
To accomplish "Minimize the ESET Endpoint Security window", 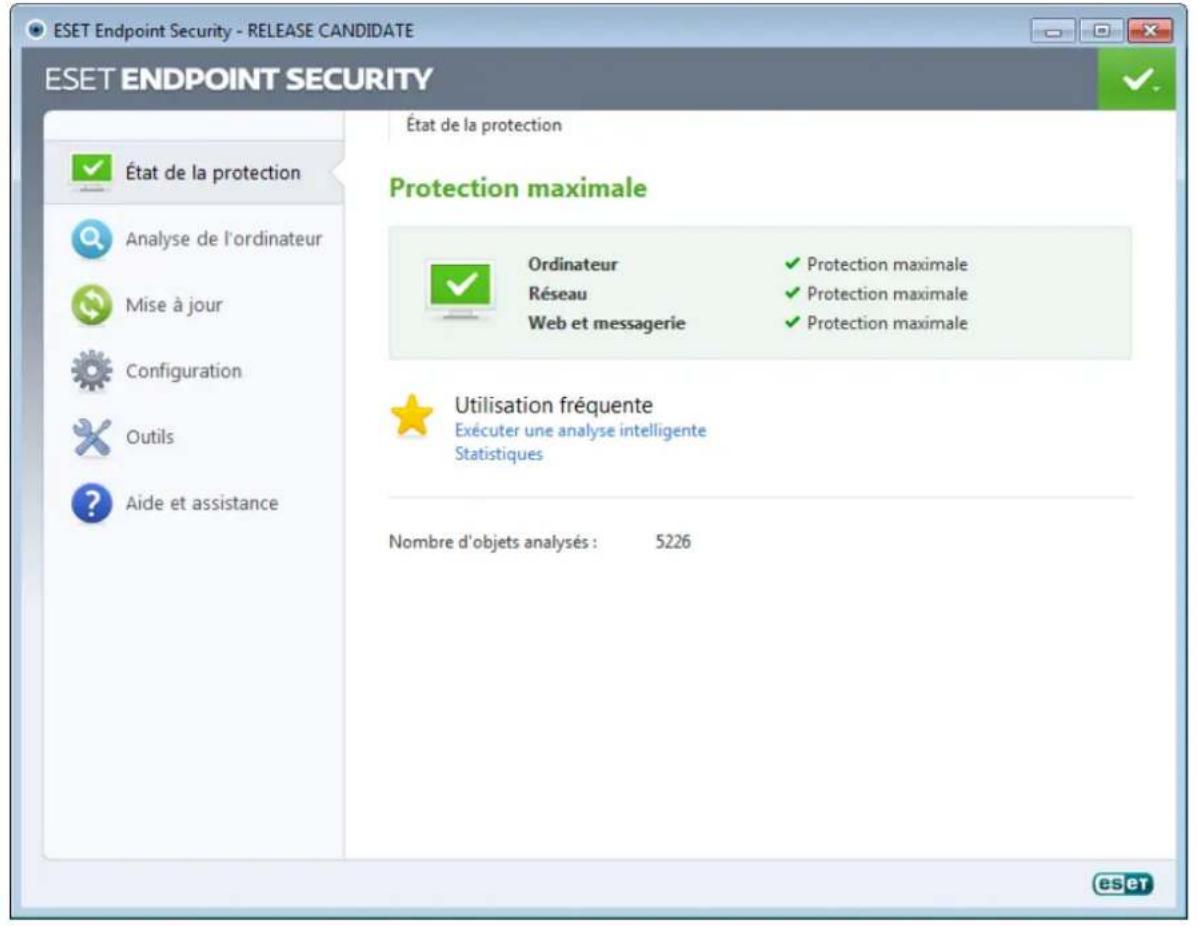I will point(1053,31).
